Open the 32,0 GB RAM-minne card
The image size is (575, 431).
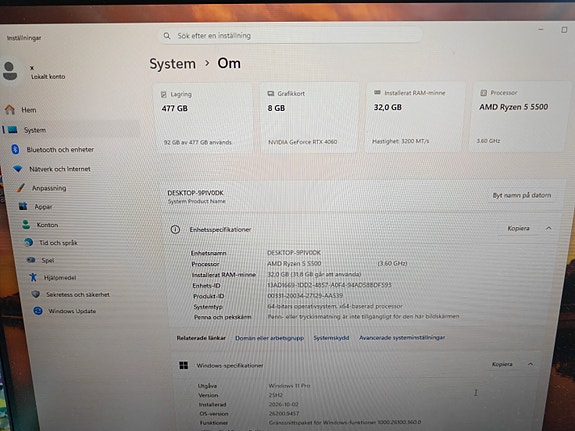(415, 117)
